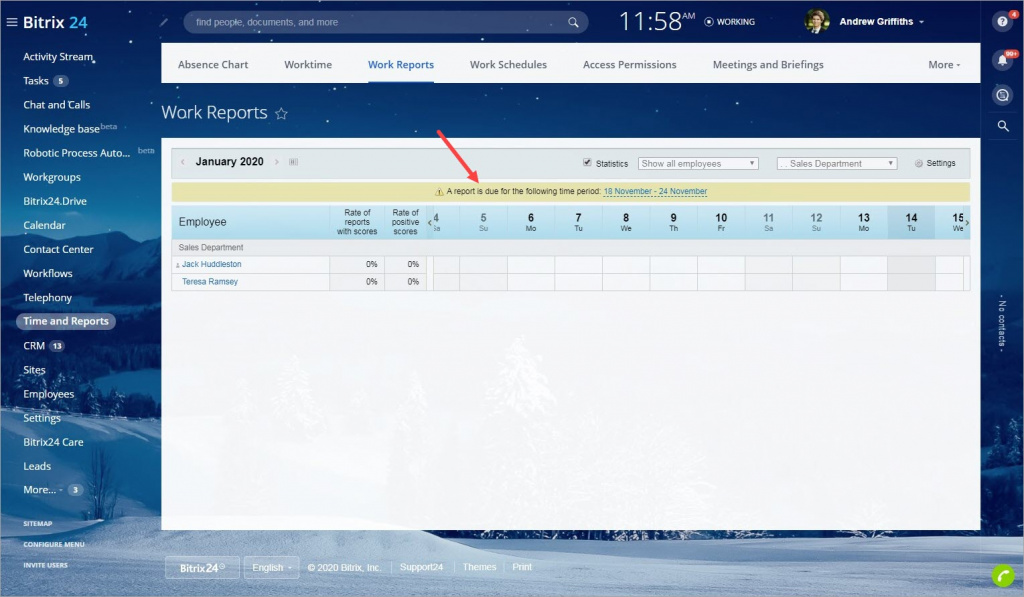This screenshot has height=597, width=1024.
Task: Open Tasks in sidebar
Action: [x=36, y=81]
